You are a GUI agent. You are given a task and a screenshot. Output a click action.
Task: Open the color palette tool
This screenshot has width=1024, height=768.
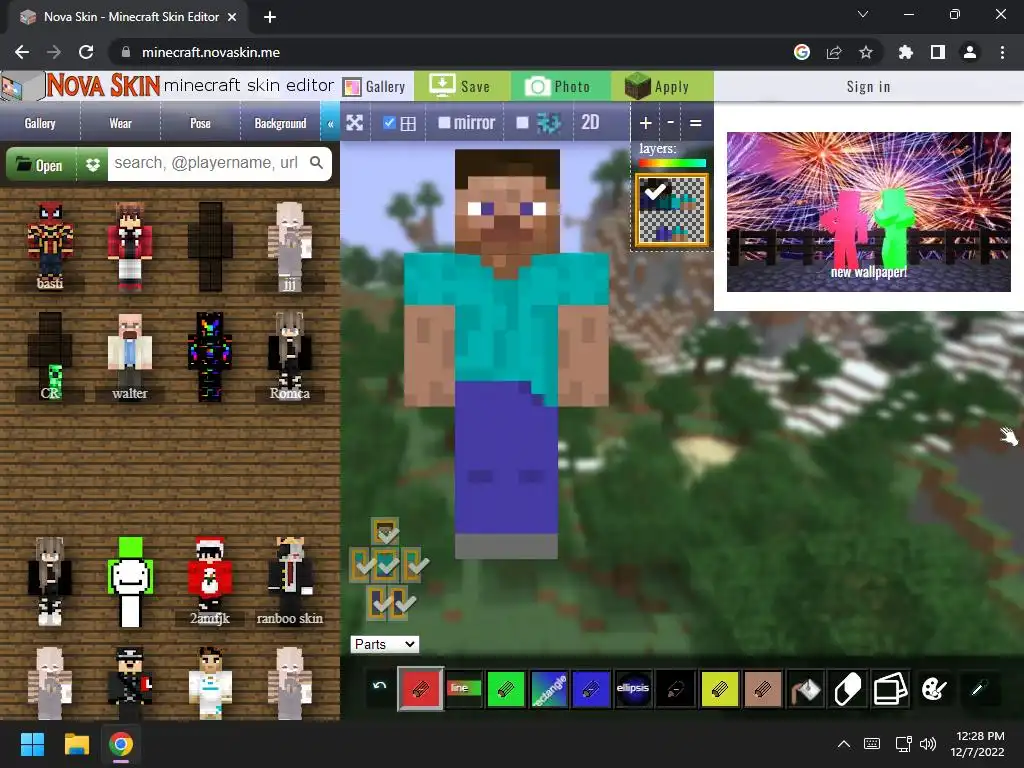pos(934,688)
